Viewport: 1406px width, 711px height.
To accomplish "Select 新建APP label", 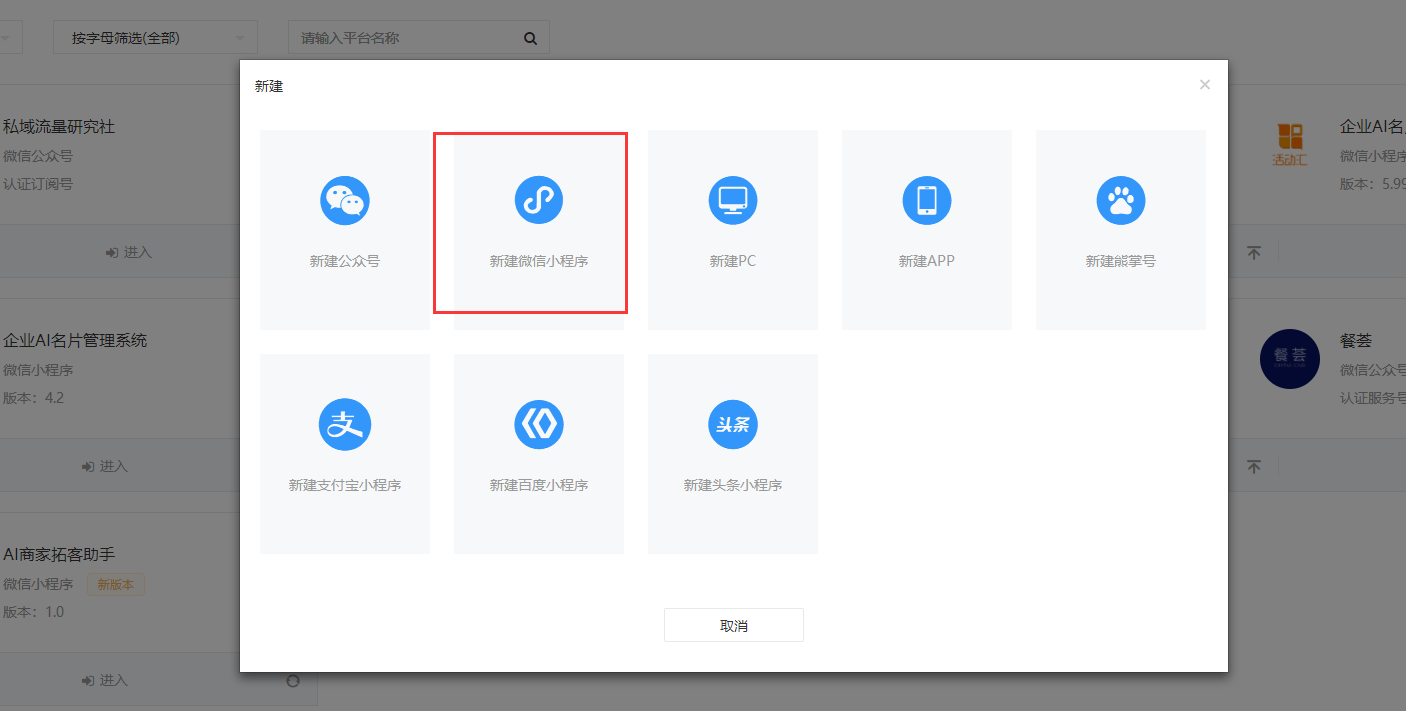I will point(927,261).
